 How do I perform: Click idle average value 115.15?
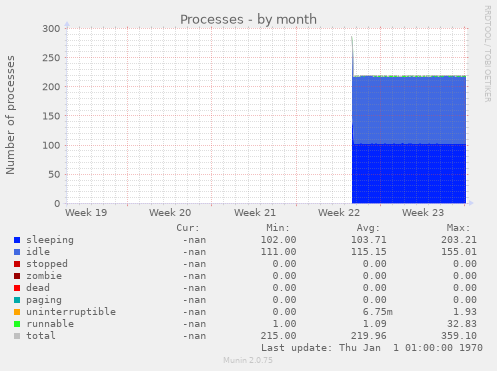pyautogui.click(x=369, y=252)
